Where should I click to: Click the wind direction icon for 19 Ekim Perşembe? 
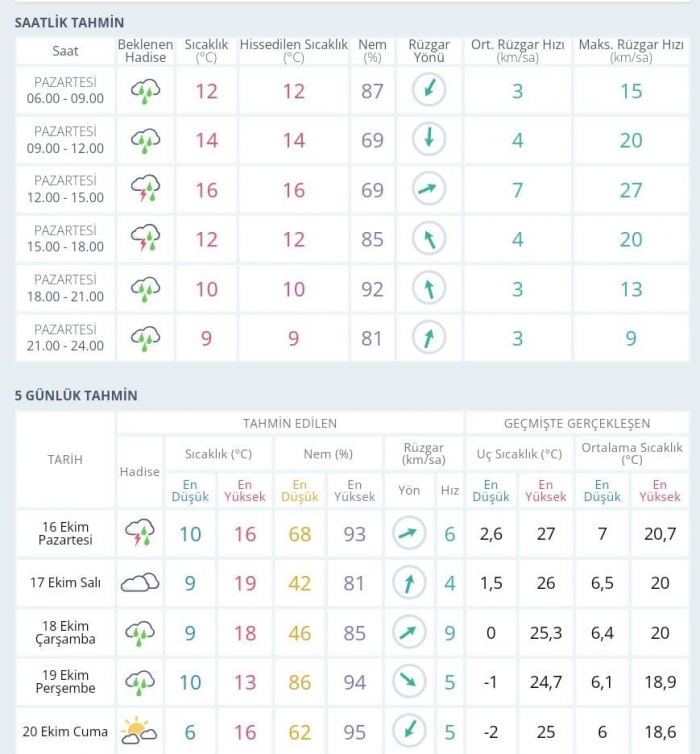pyautogui.click(x=409, y=682)
